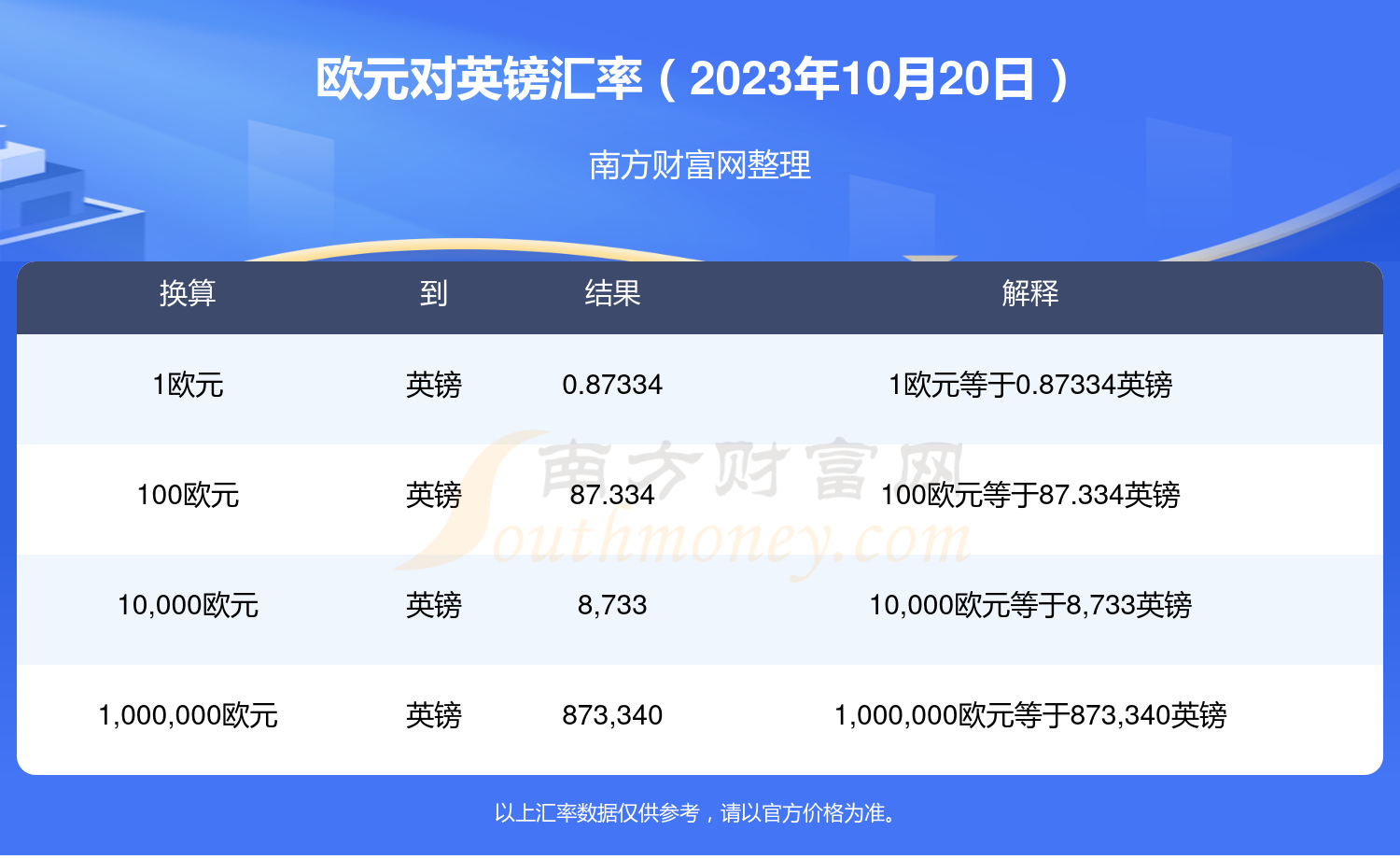Screen dimensions: 1400x859
Task: Click the 解释 column header
Action: pyautogui.click(x=1030, y=293)
